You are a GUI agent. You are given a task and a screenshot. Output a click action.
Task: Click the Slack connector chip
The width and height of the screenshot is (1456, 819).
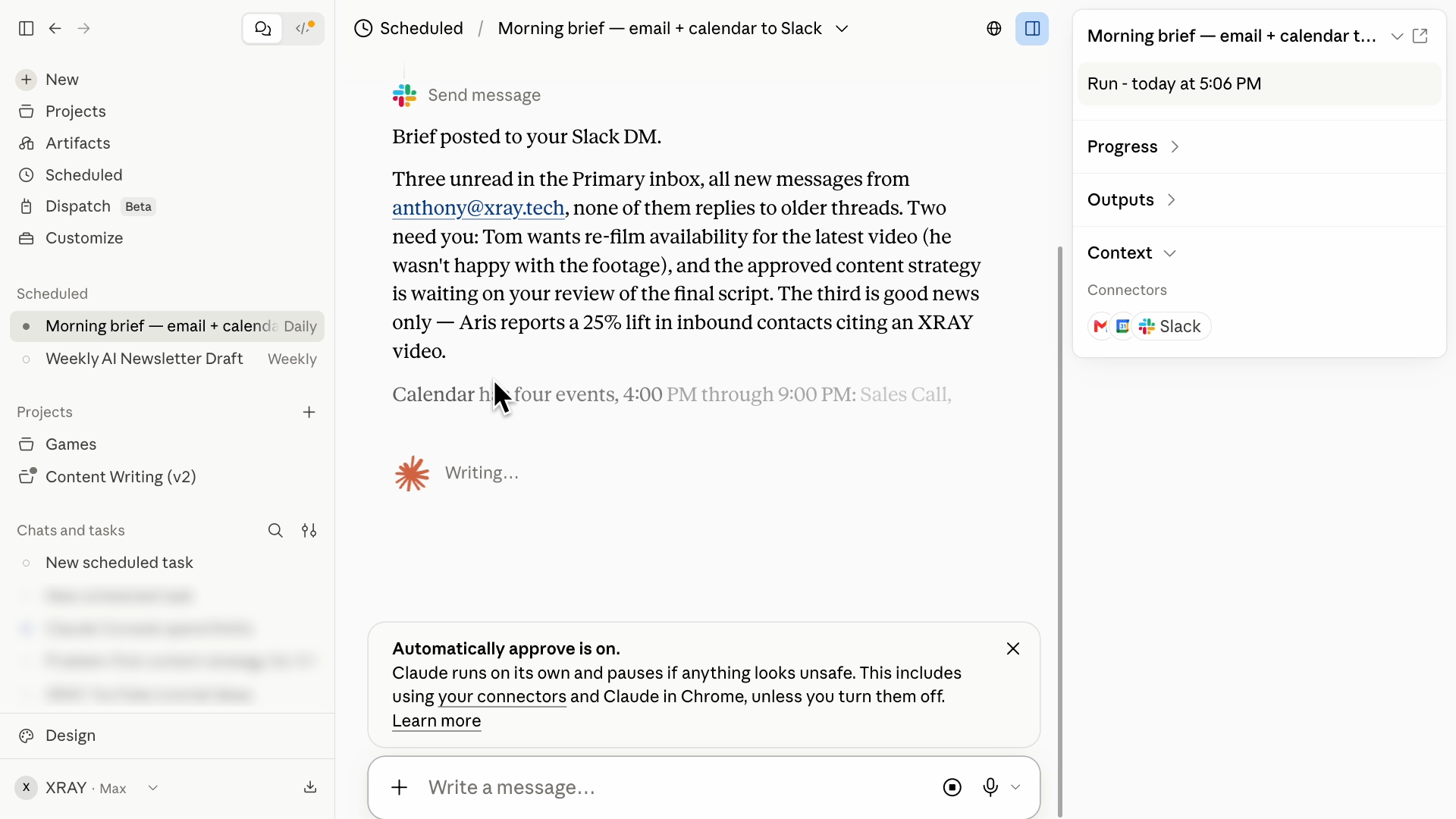[1172, 327]
